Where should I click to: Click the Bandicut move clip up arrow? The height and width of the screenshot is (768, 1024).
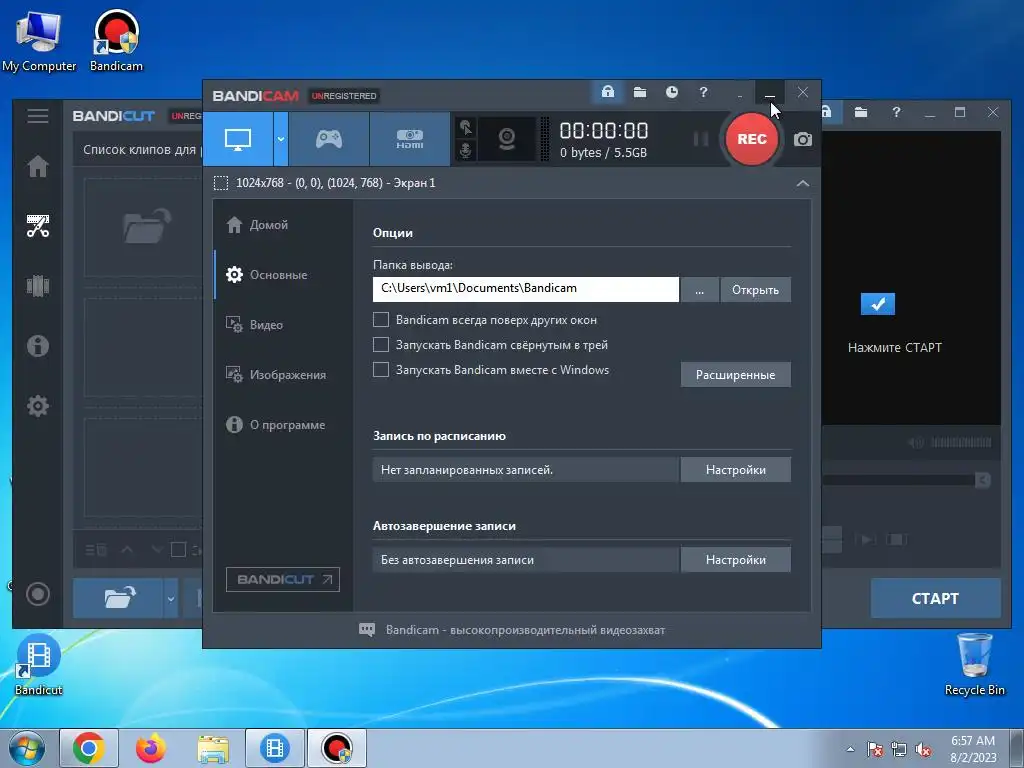tap(127, 550)
